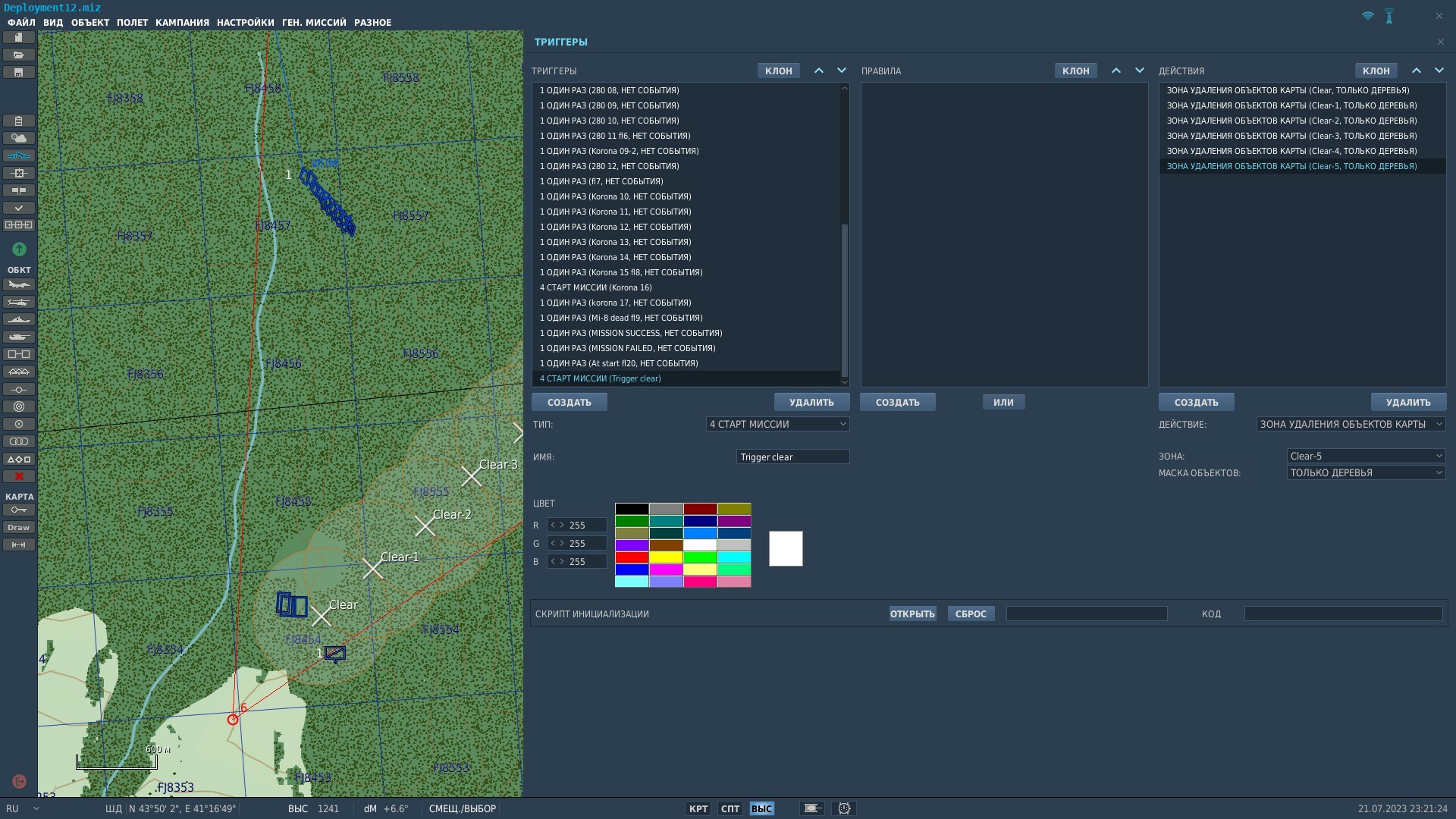
Task: Open the three linked boxes toolbar icon
Action: [19, 225]
